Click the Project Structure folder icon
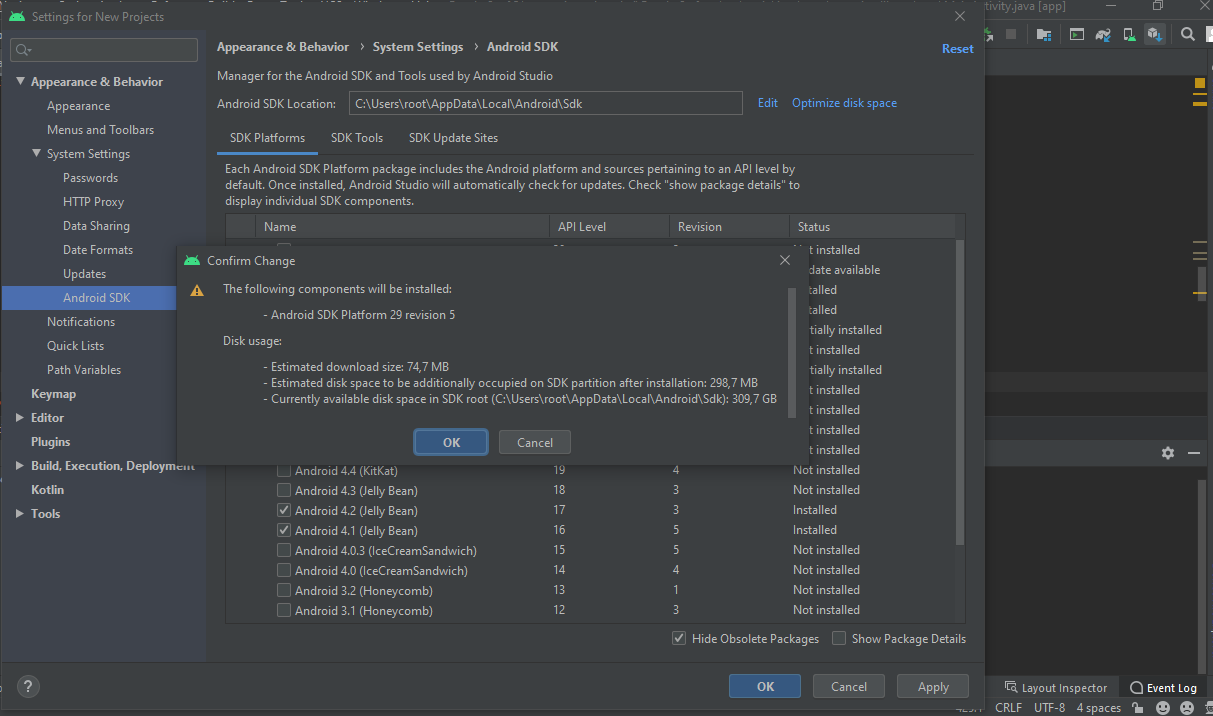Viewport: 1213px width, 716px height. pyautogui.click(x=1044, y=34)
